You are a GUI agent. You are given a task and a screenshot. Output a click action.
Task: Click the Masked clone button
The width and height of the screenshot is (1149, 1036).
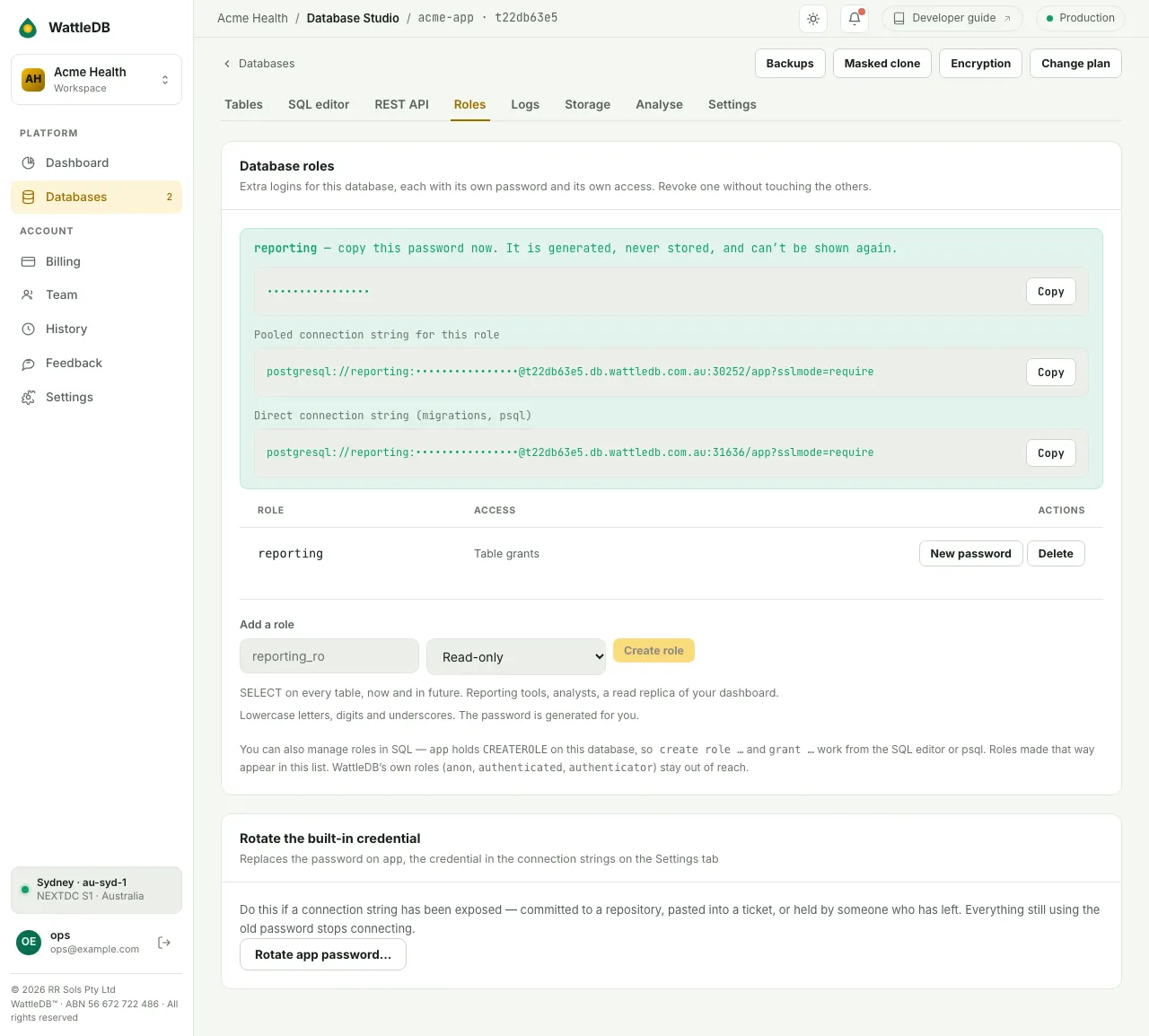pos(882,64)
